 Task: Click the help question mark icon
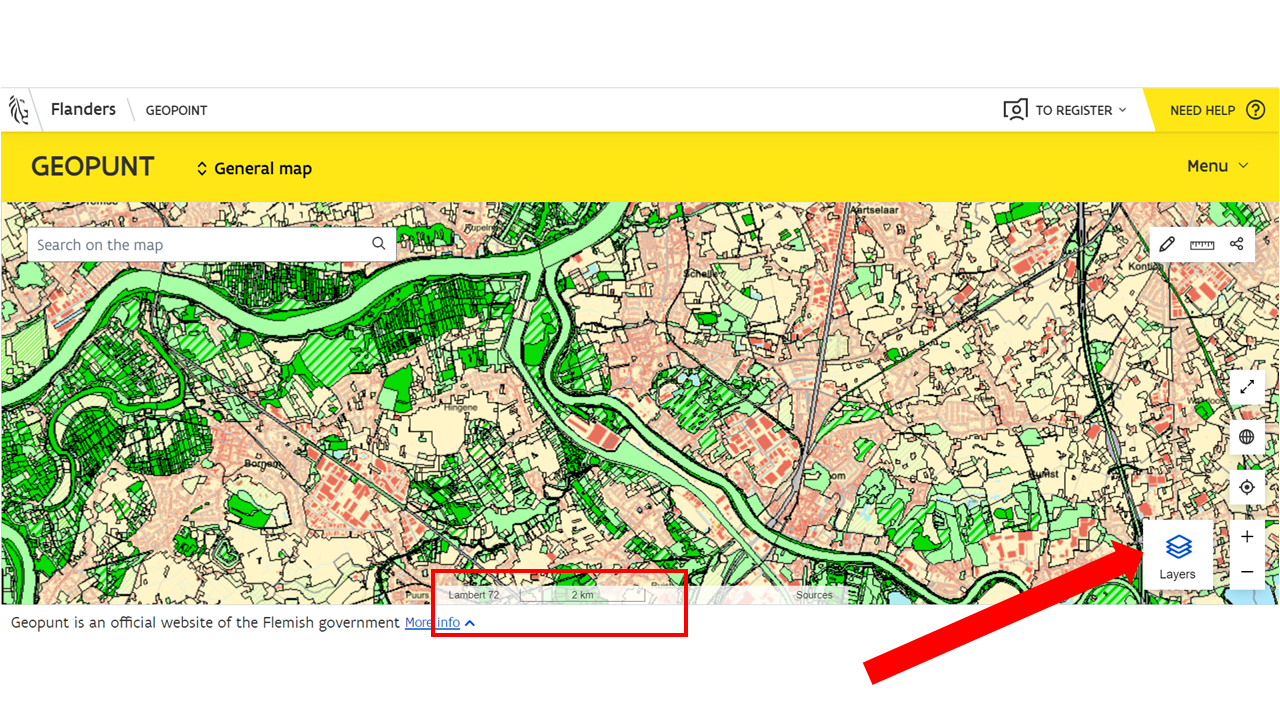click(x=1255, y=110)
